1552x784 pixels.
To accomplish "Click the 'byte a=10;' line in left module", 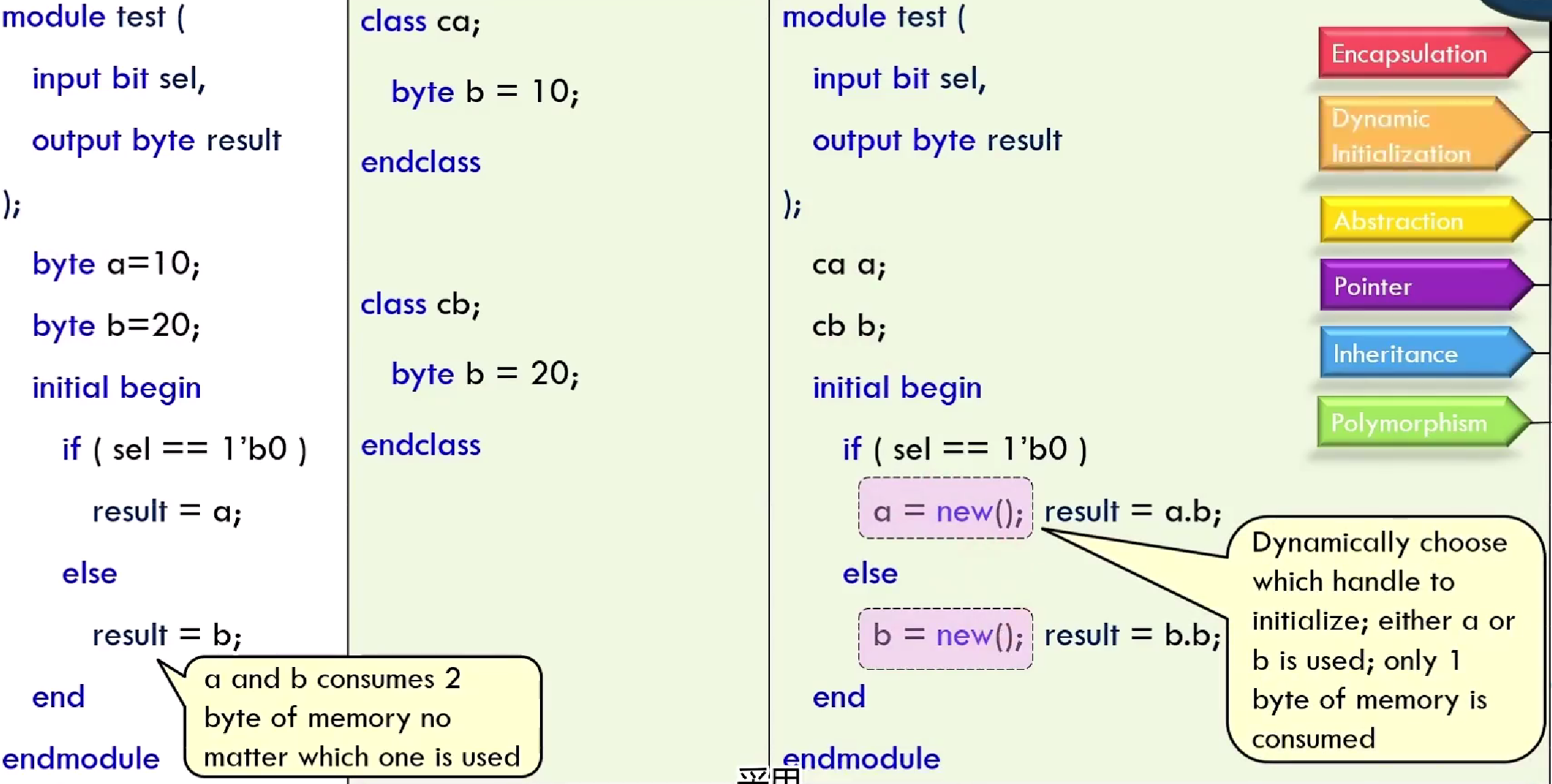I will pyautogui.click(x=116, y=264).
